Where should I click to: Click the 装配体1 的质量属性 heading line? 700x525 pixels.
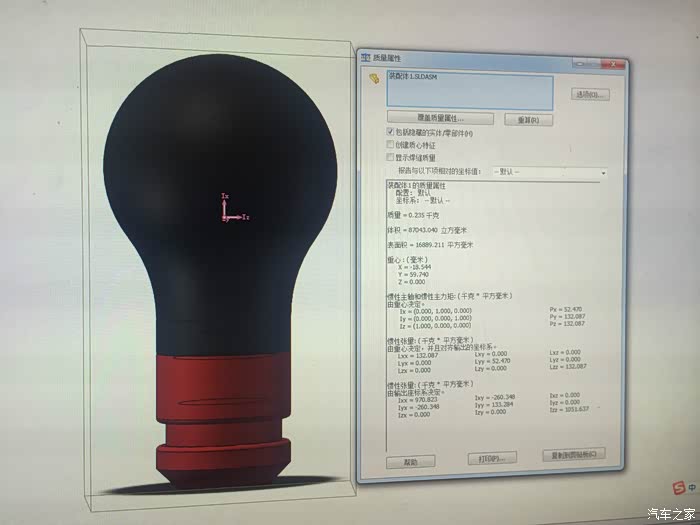pos(416,185)
